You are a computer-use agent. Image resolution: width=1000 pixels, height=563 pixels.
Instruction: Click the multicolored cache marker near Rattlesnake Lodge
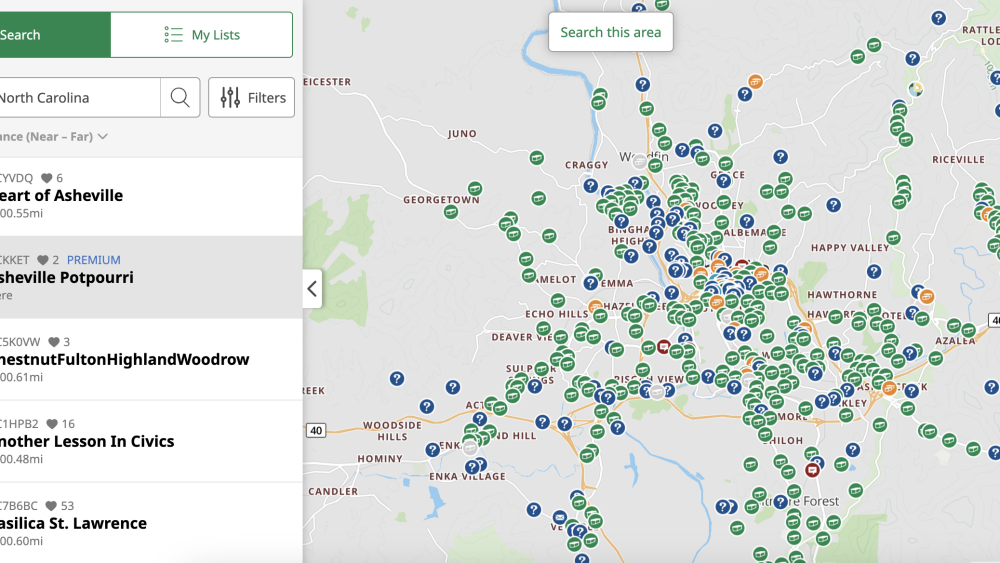click(x=915, y=88)
